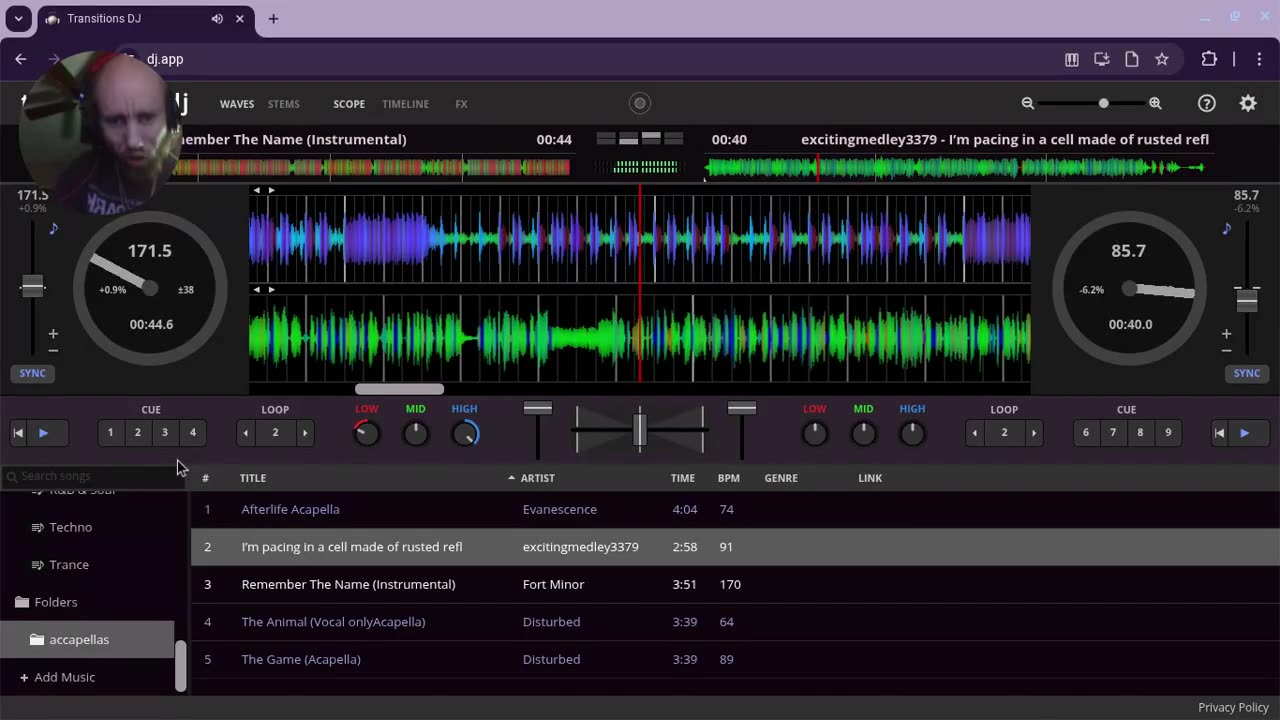
Task: Jump to start of right deck track
Action: click(x=1219, y=433)
